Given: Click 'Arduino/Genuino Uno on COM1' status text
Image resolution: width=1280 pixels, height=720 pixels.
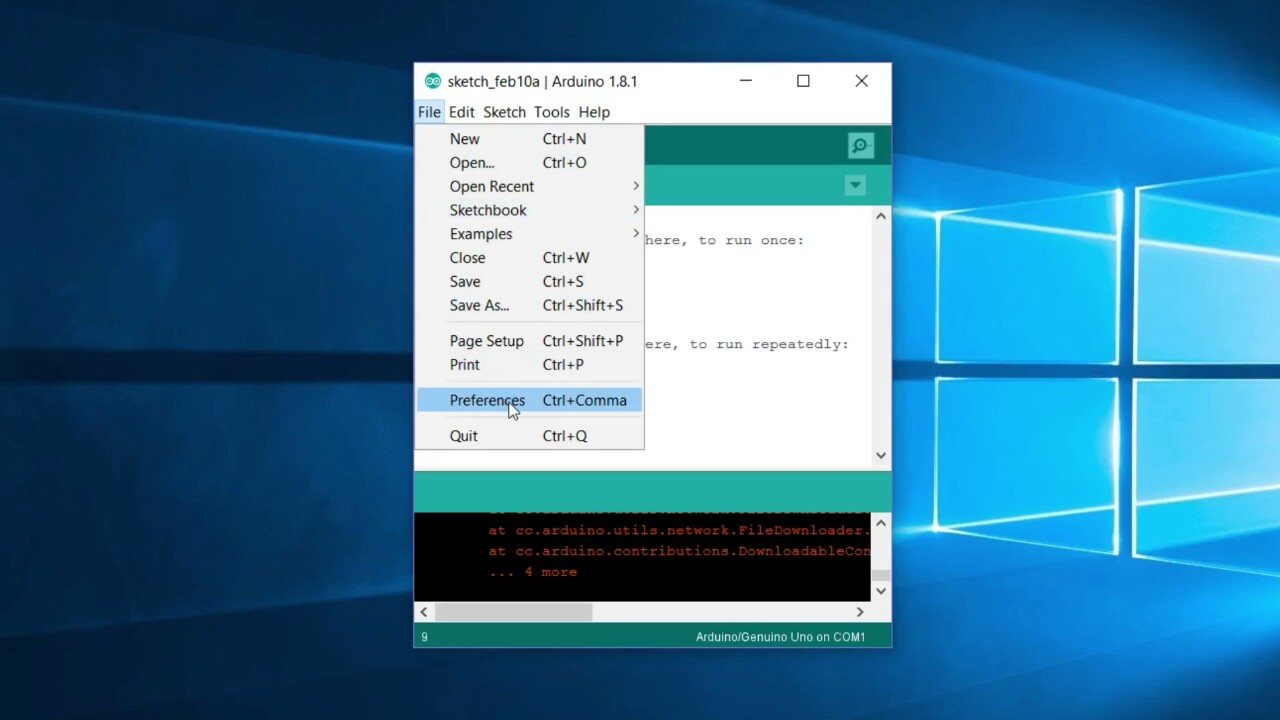Looking at the screenshot, I should point(781,637).
